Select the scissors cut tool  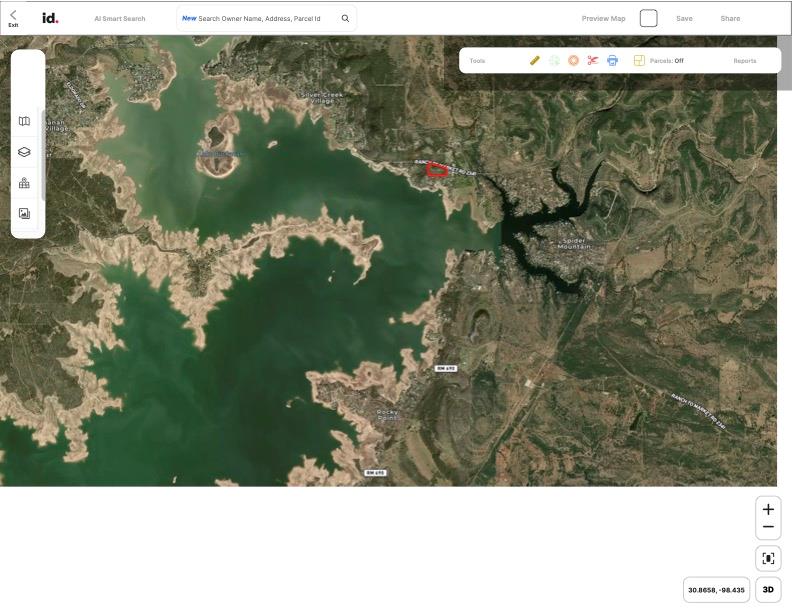[x=593, y=61]
